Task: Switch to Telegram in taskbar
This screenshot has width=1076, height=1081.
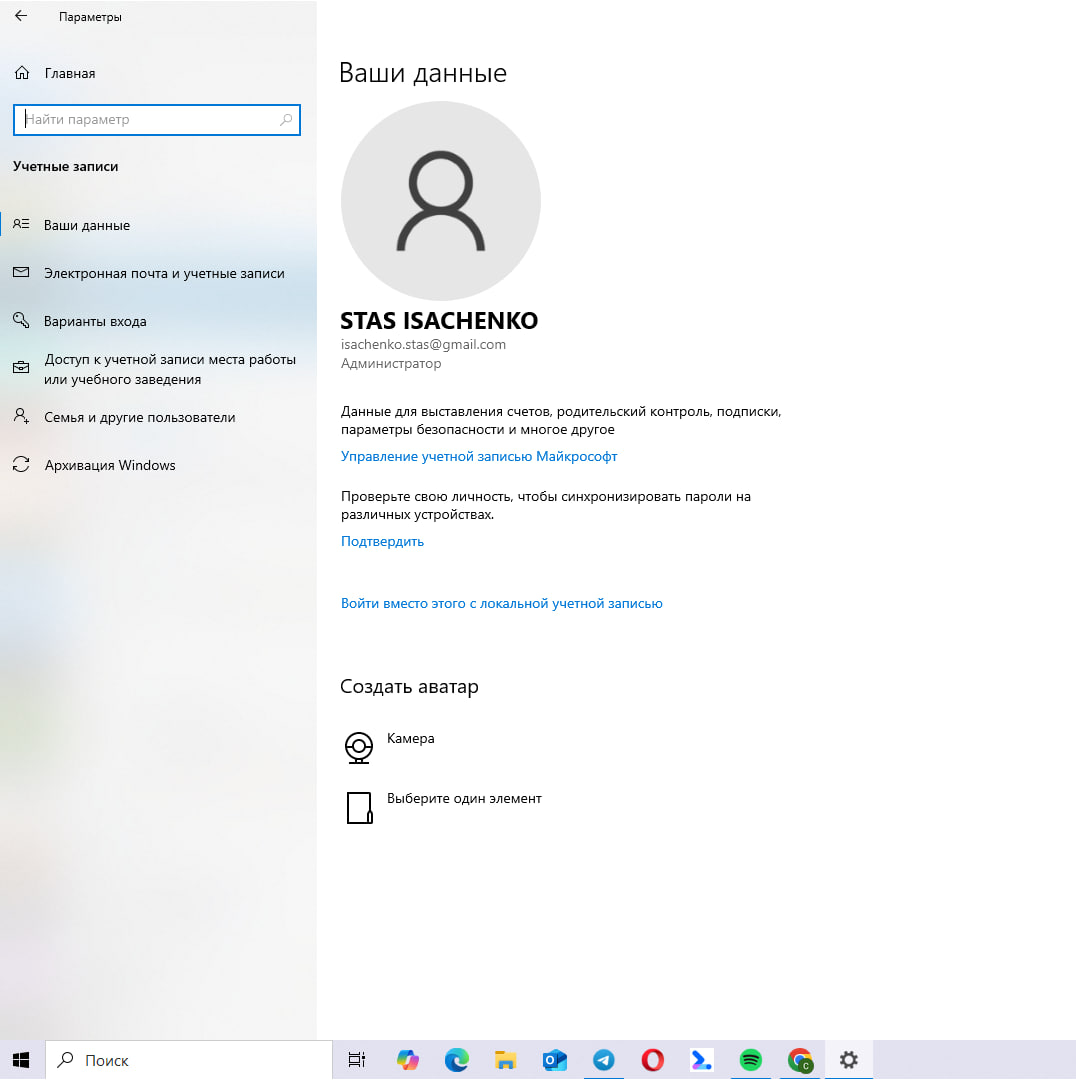Action: pos(604,1060)
